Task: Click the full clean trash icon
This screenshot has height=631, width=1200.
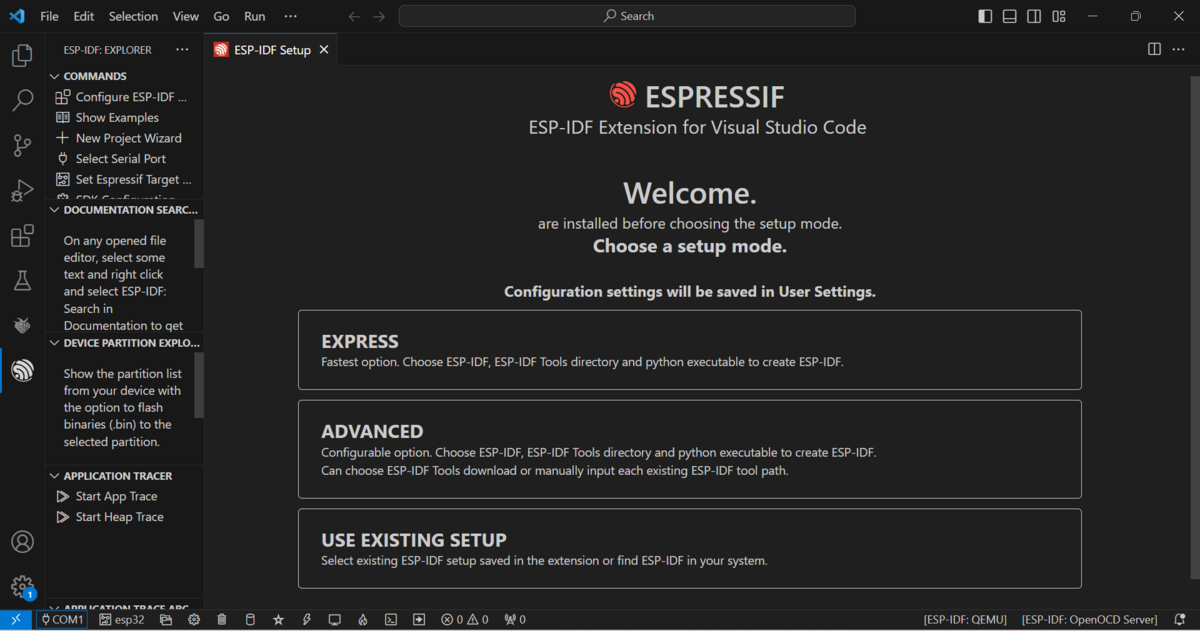Action: 222,620
